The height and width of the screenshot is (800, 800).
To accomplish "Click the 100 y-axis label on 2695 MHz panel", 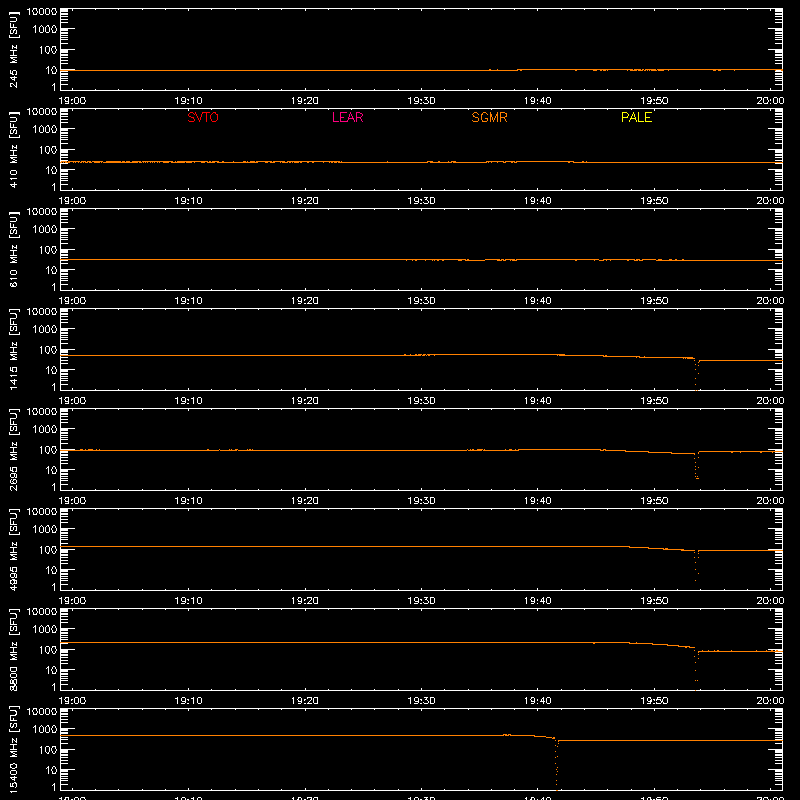I will (x=48, y=449).
